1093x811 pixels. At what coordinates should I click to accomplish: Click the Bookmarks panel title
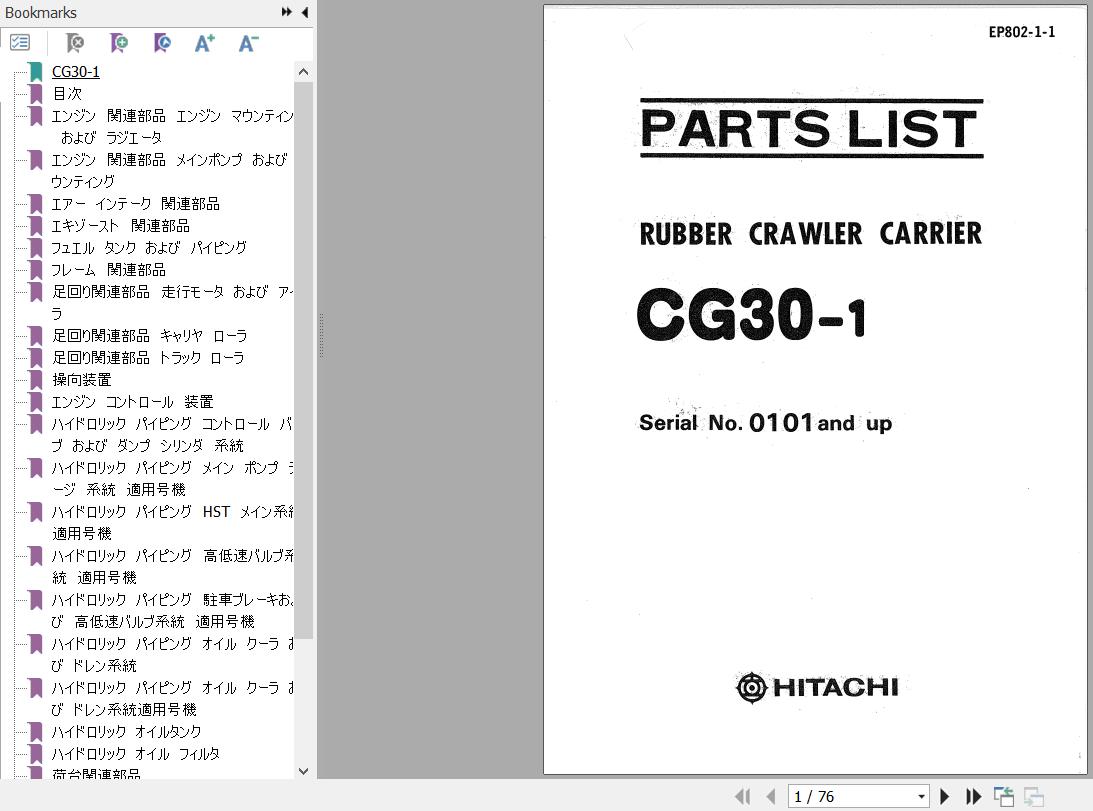(x=41, y=13)
